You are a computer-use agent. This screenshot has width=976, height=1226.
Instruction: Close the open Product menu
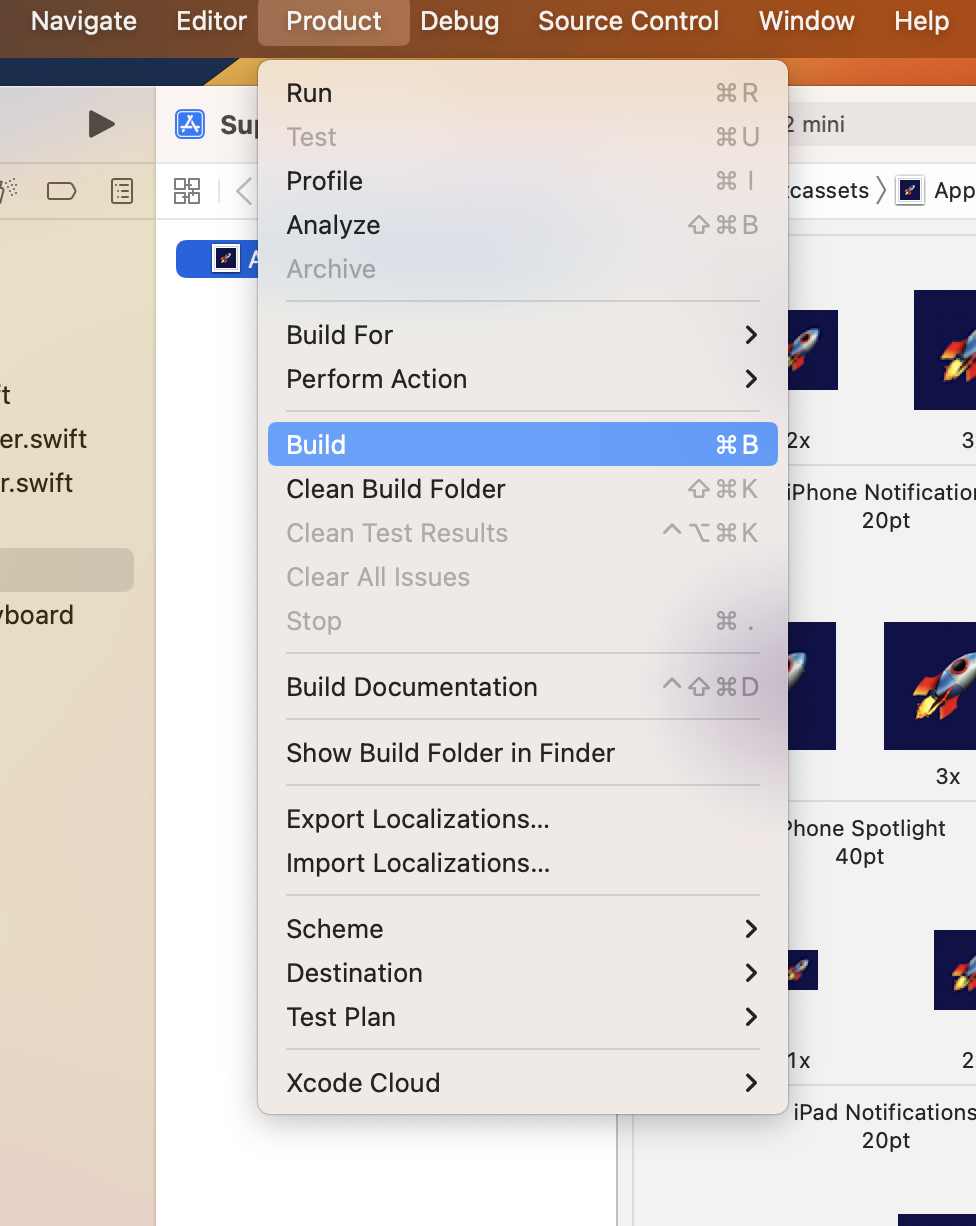click(x=334, y=21)
